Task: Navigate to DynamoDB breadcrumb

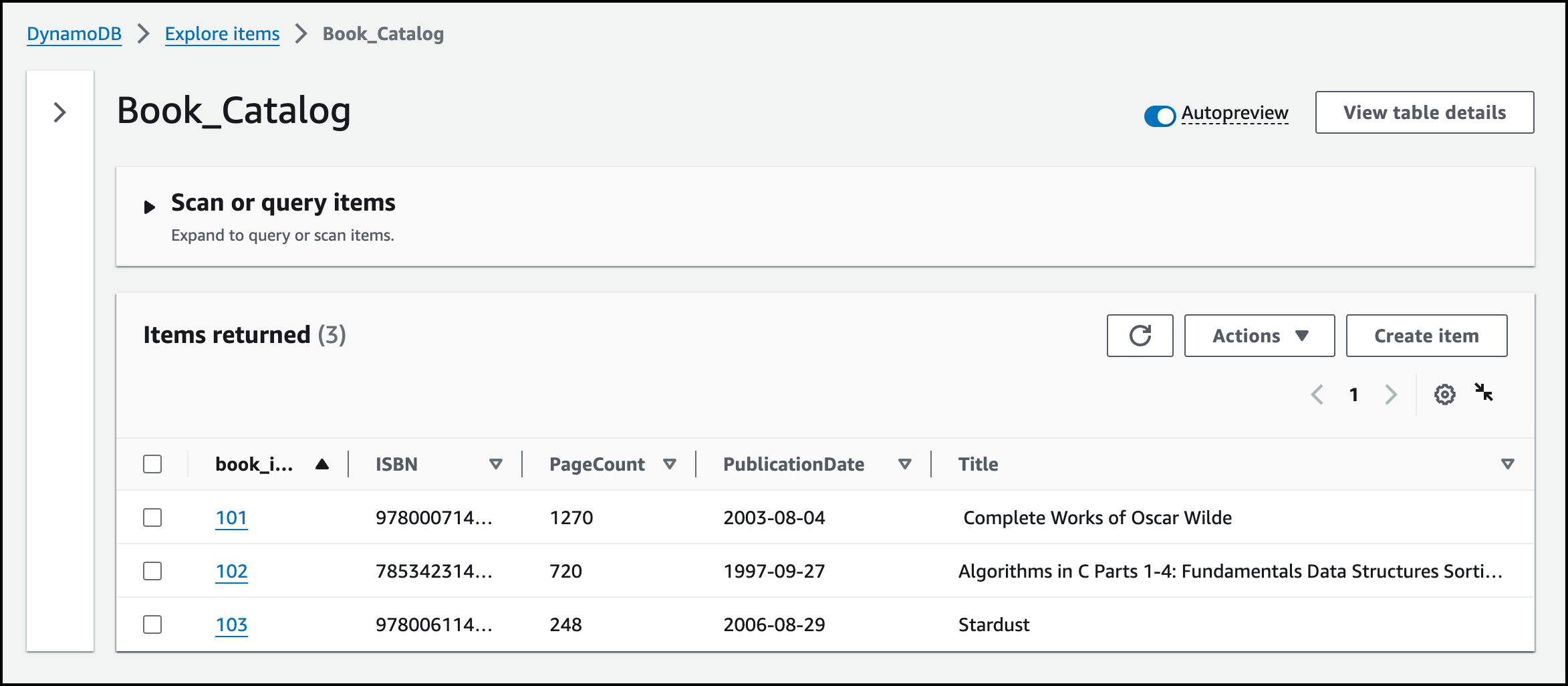Action: (x=74, y=33)
